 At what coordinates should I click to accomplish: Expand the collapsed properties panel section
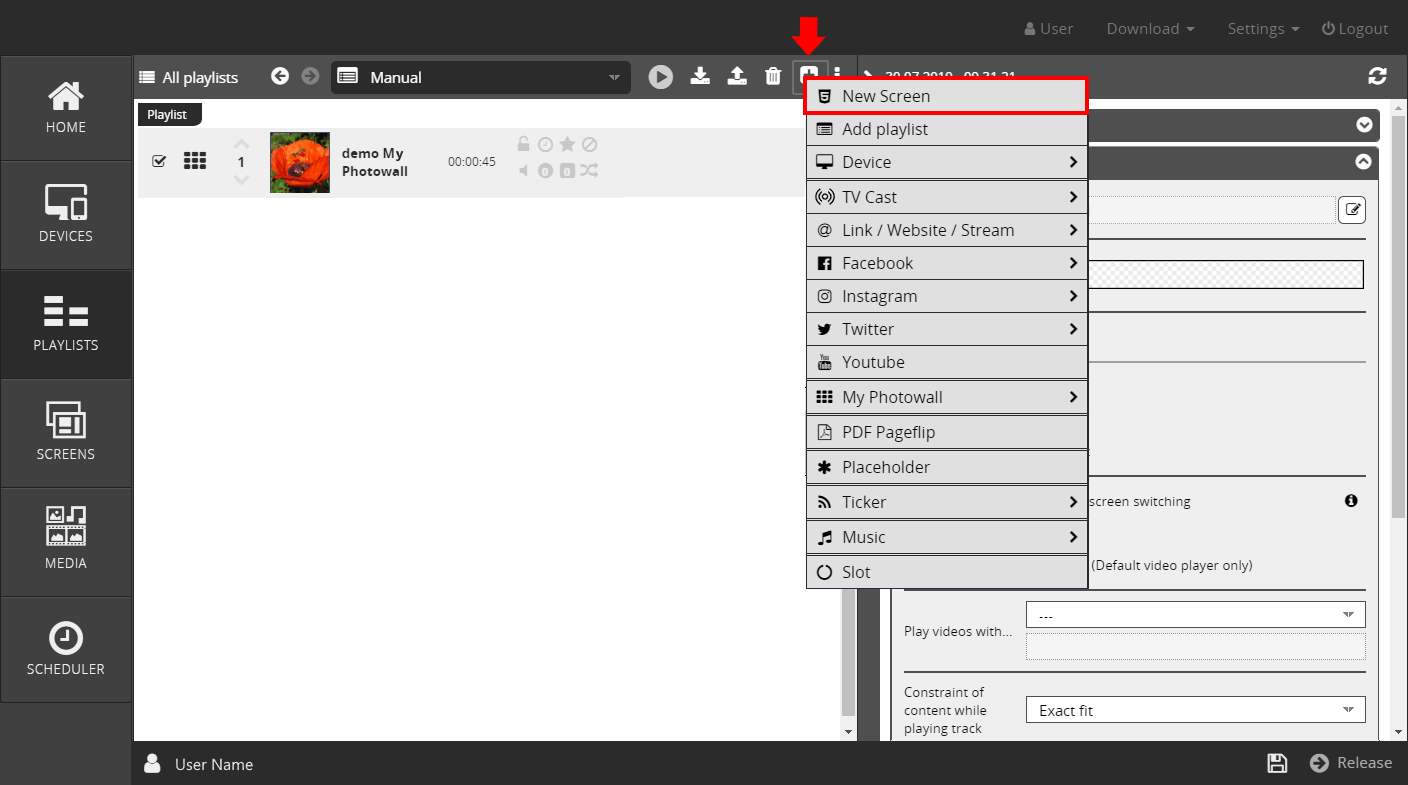coord(1364,125)
